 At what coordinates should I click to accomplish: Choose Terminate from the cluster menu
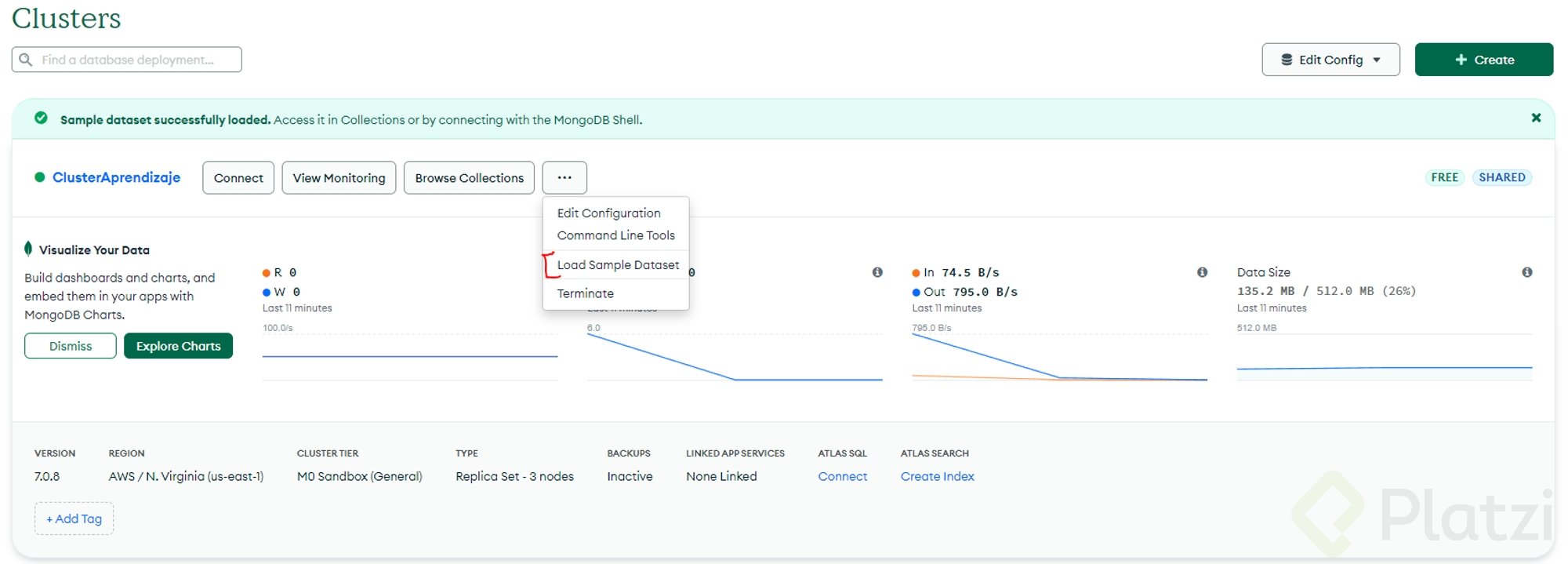(585, 293)
